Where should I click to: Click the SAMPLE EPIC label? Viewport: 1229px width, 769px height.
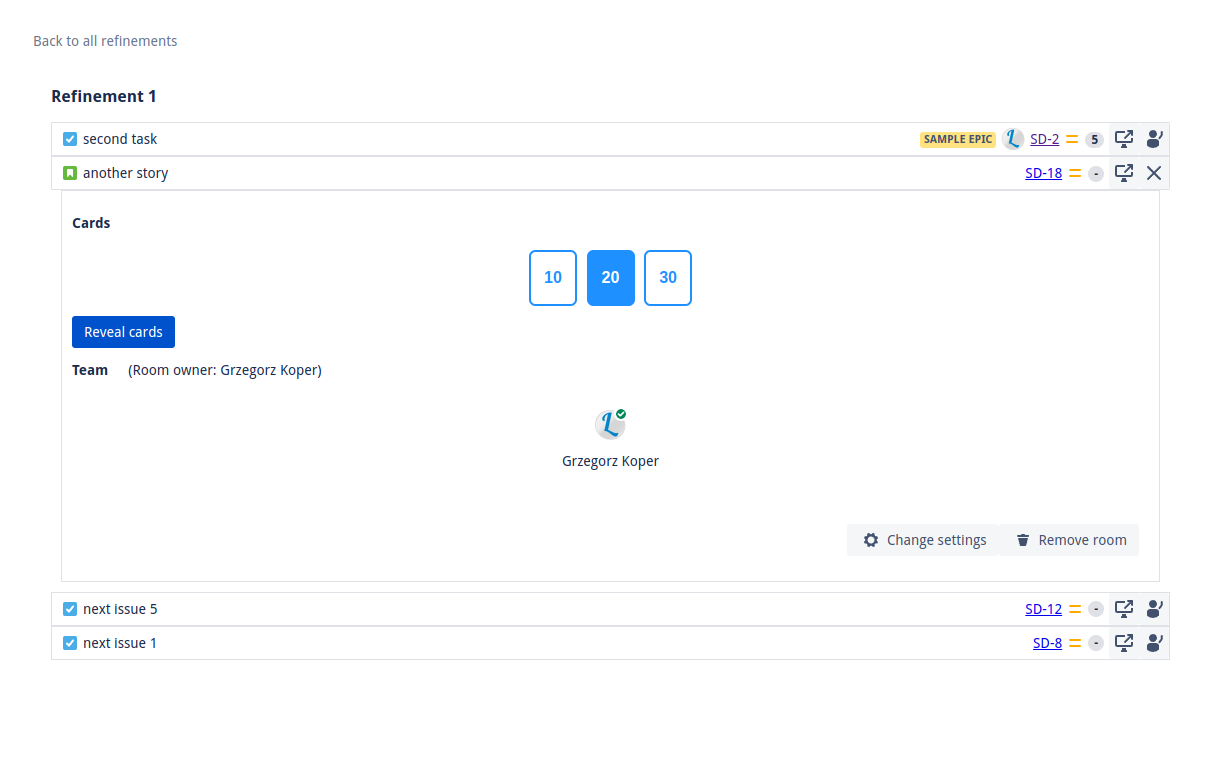tap(958, 140)
